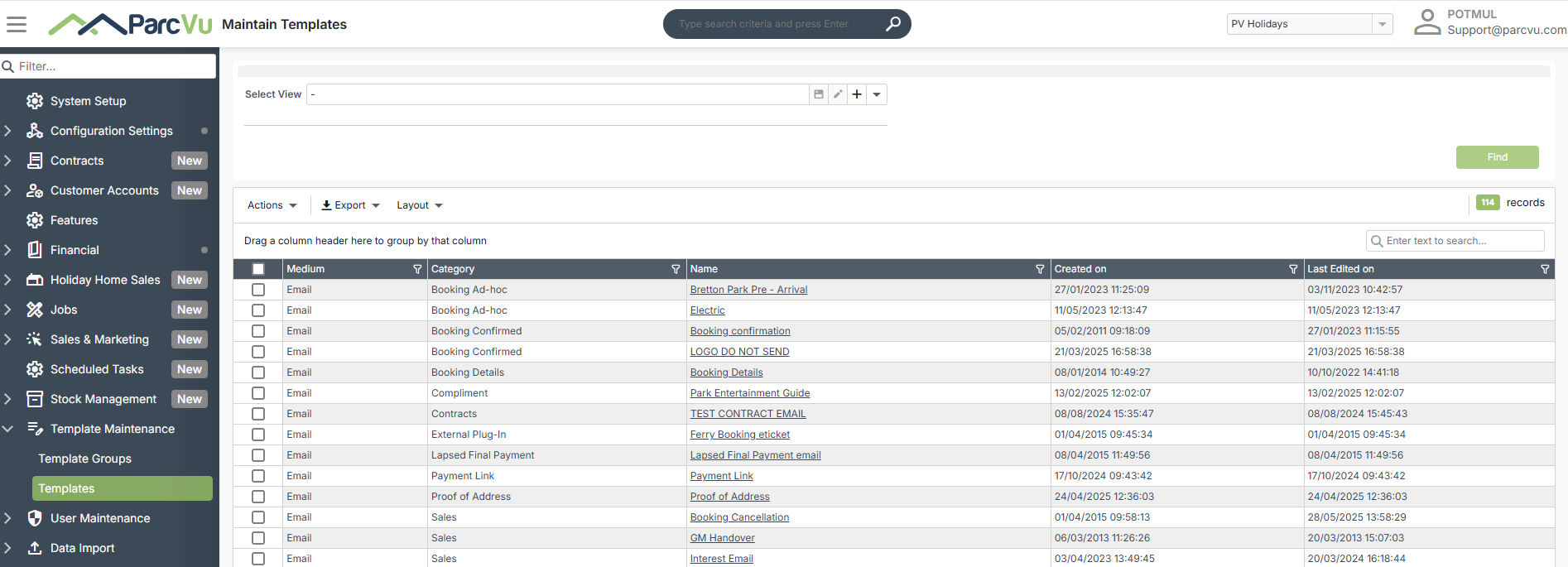Click the grid 'Enter text to search' field
Viewport: 1568px width, 567px height.
(x=1455, y=241)
